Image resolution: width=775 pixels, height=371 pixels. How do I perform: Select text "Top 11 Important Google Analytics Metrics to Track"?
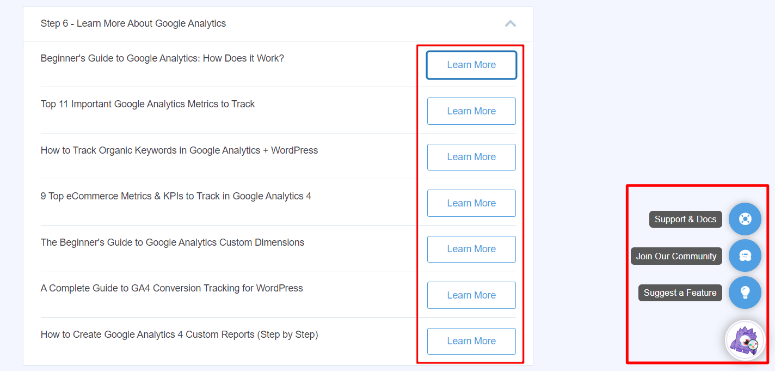pos(148,104)
